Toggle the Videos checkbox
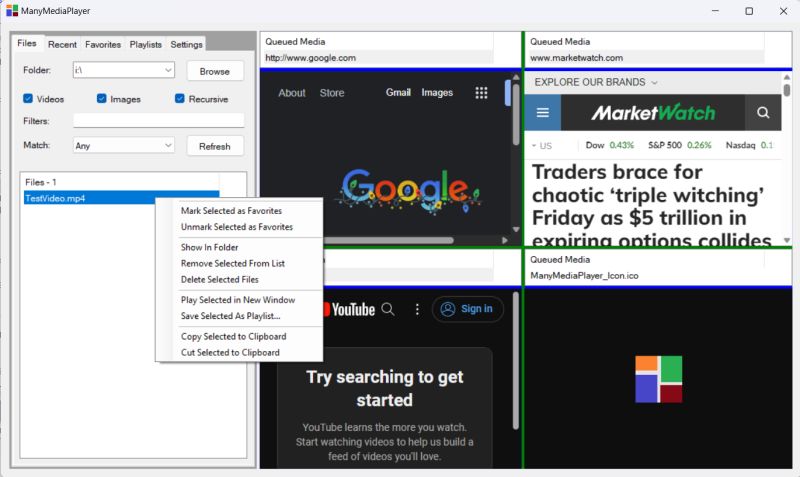 pyautogui.click(x=28, y=98)
